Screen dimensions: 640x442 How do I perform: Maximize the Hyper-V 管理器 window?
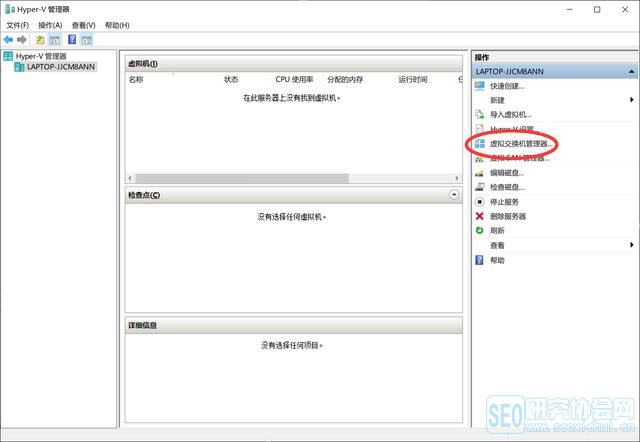pyautogui.click(x=597, y=9)
